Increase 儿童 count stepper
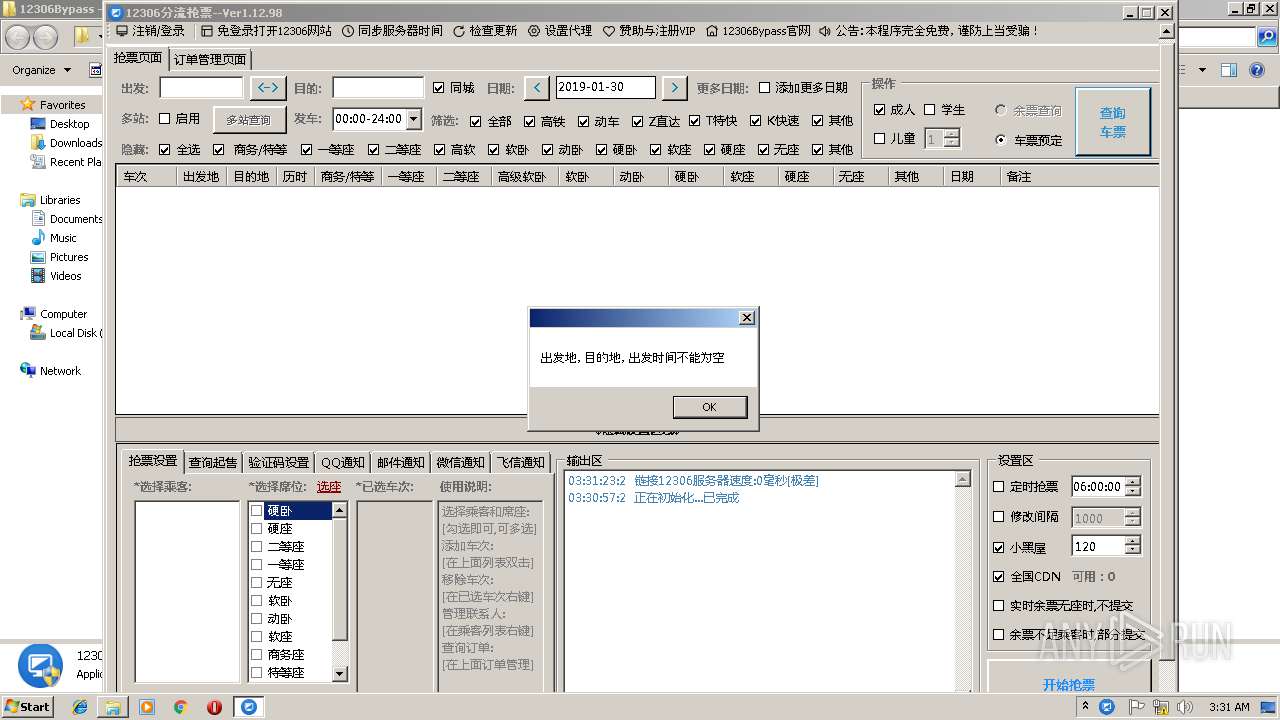The image size is (1280, 720). [952, 134]
